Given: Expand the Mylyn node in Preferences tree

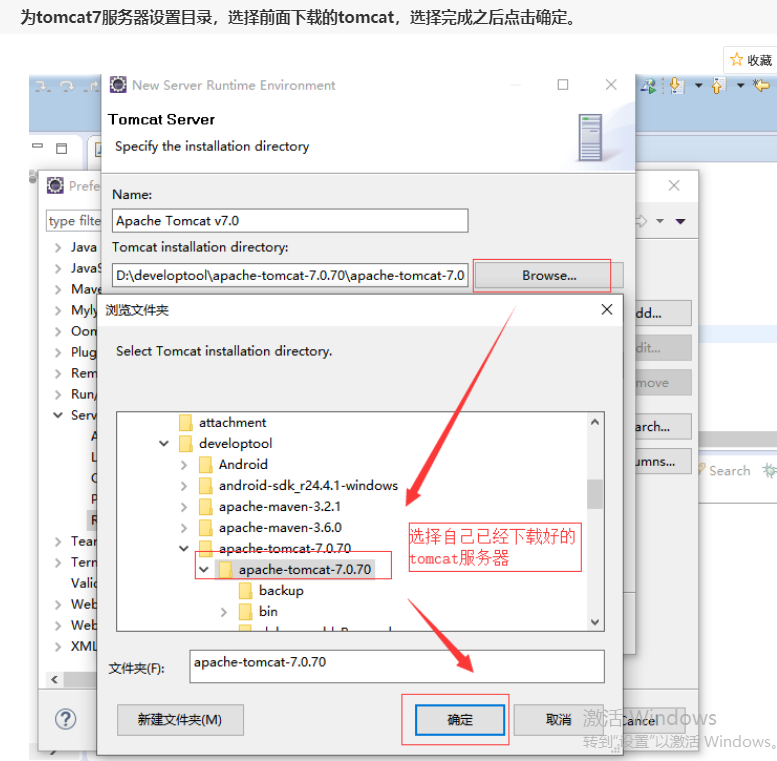Looking at the screenshot, I should click(x=58, y=311).
